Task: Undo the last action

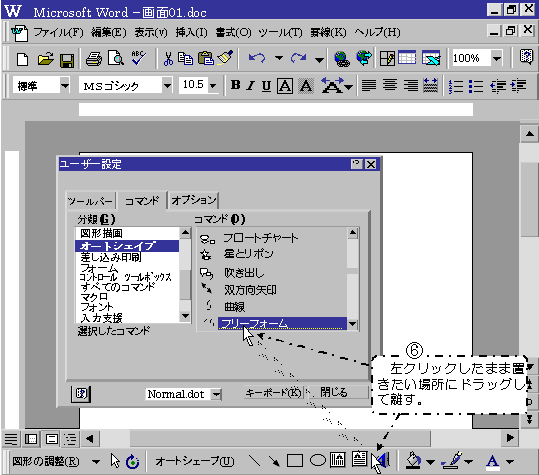Action: tap(257, 58)
